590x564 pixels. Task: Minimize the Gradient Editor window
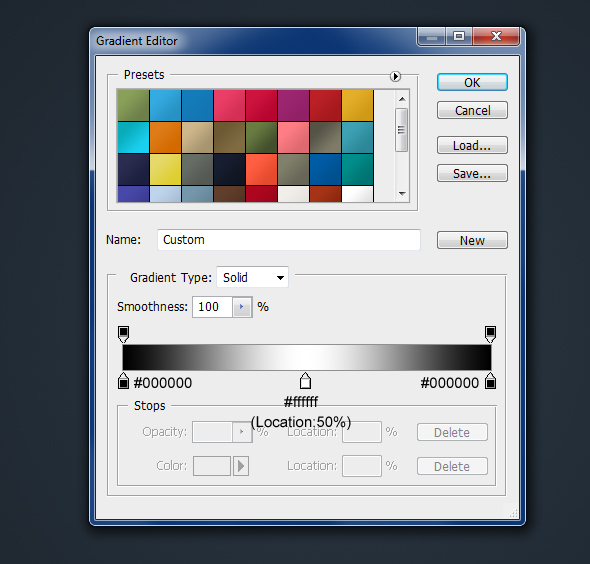point(432,37)
